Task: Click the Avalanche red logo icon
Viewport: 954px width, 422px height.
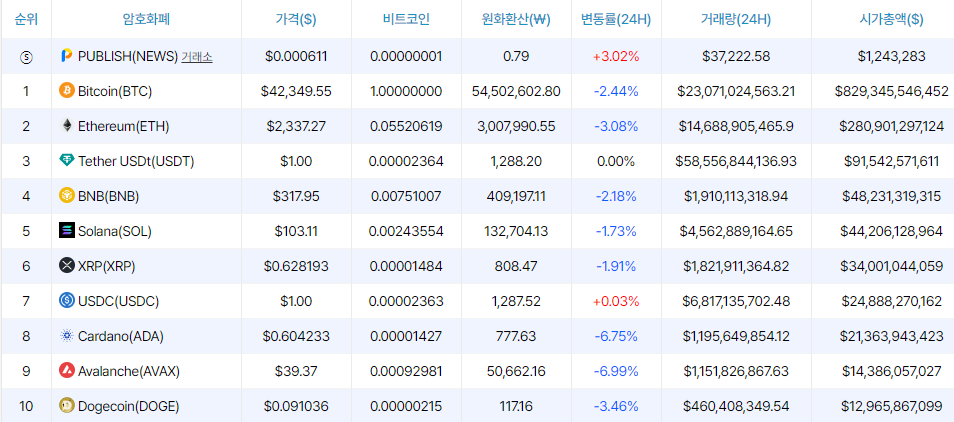Action: [67, 370]
